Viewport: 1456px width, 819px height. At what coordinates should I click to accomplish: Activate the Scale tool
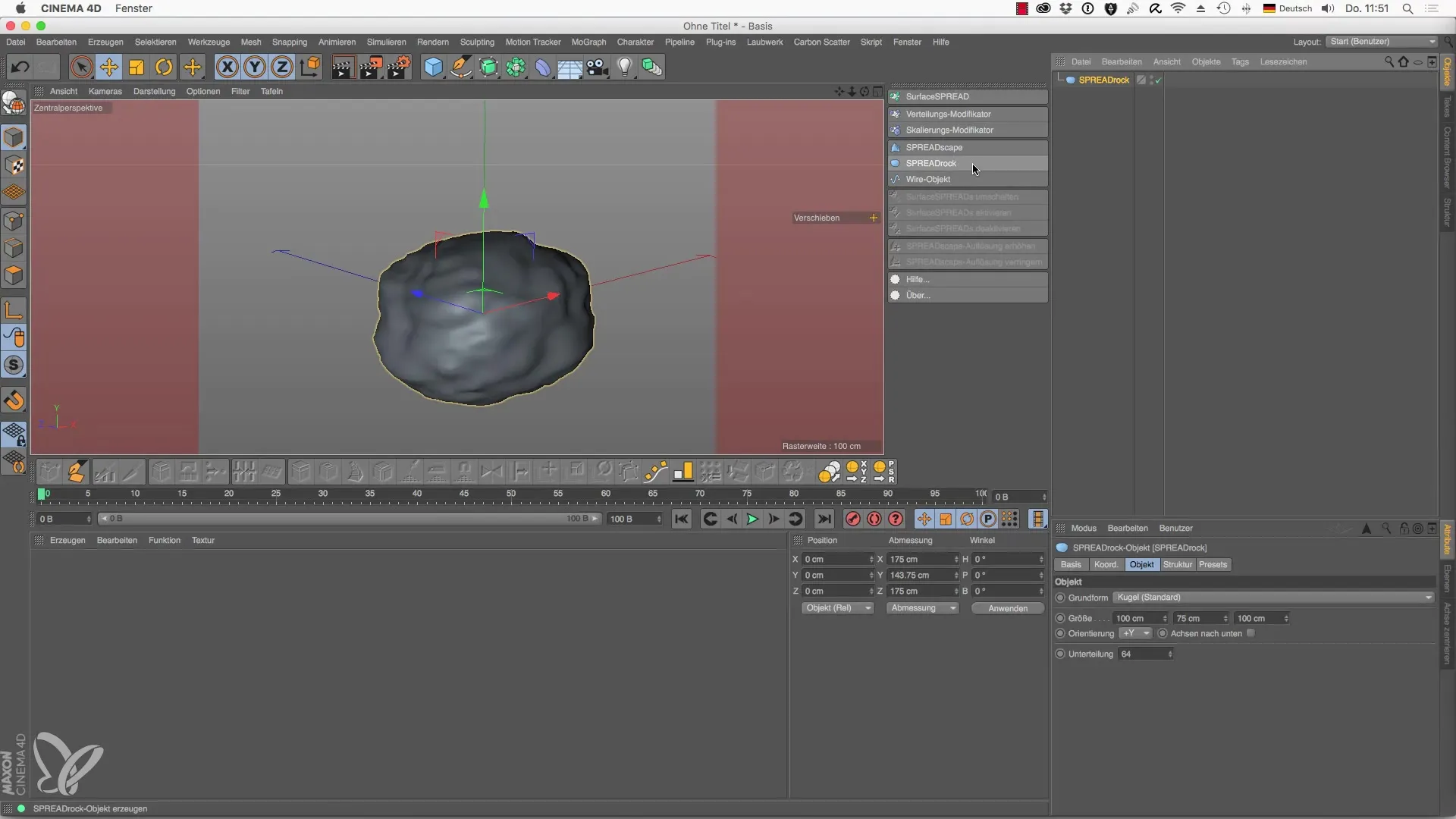coord(136,67)
